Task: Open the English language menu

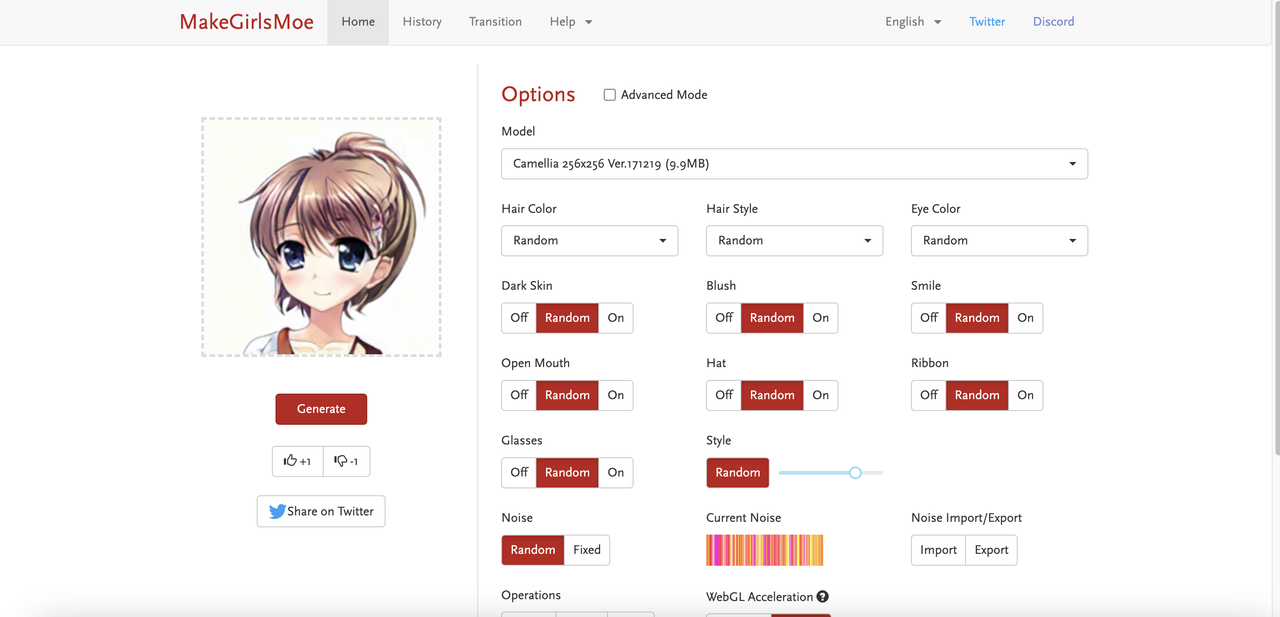Action: [912, 21]
